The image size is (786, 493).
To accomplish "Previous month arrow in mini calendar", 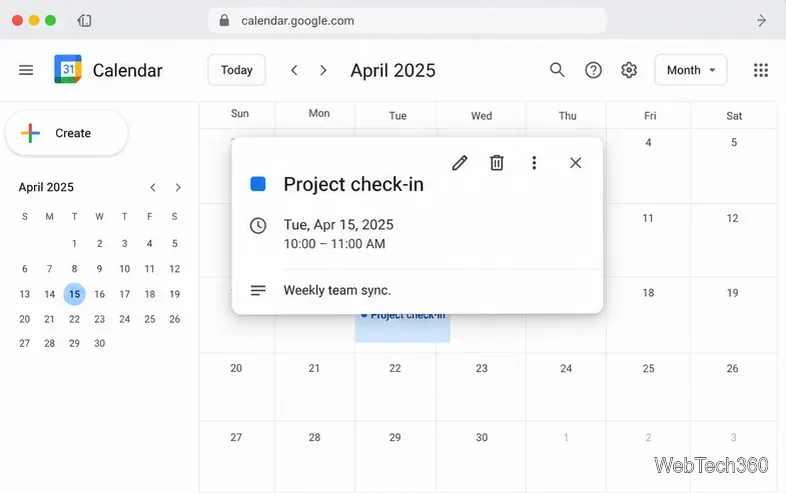I will click(153, 188).
